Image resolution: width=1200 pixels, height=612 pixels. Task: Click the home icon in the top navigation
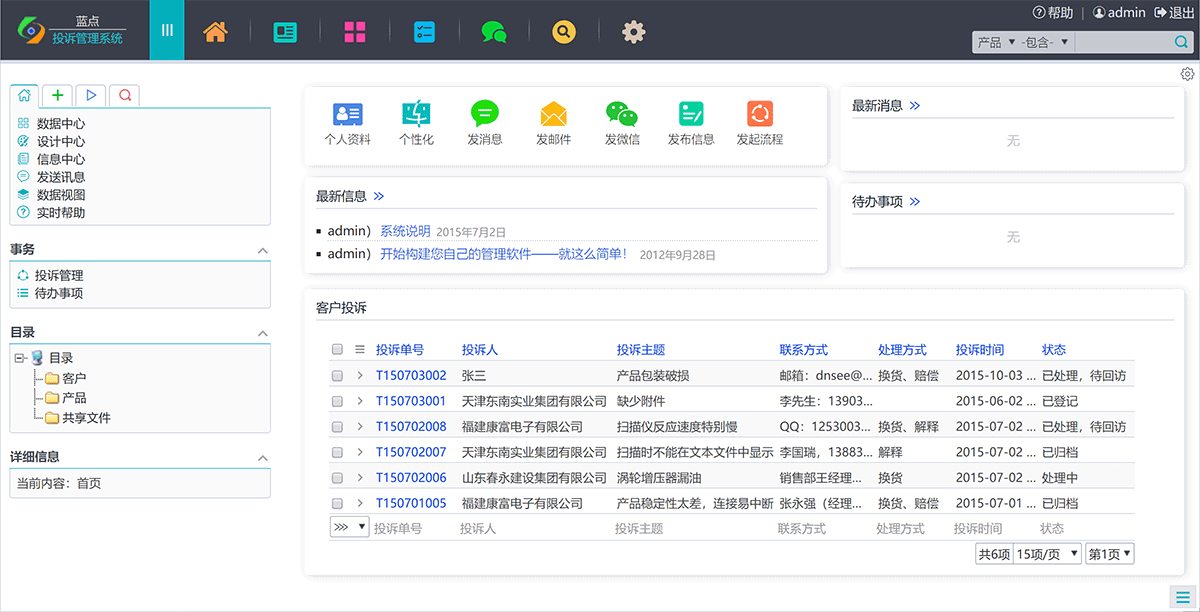[x=215, y=31]
